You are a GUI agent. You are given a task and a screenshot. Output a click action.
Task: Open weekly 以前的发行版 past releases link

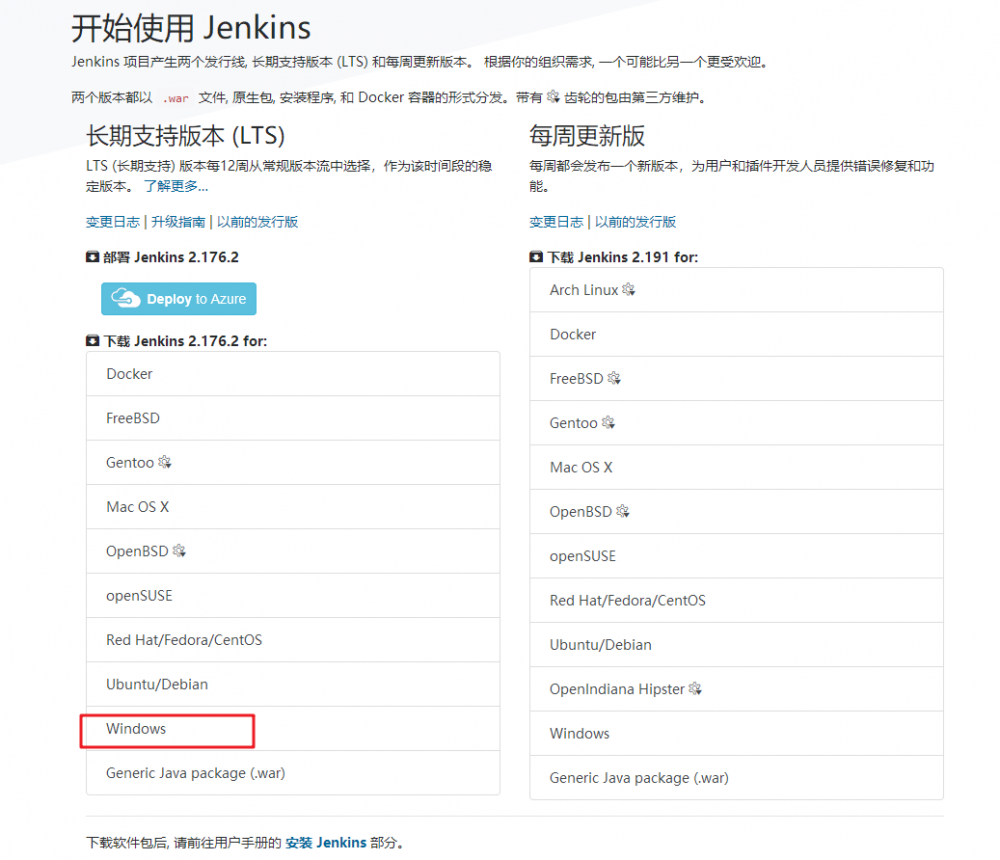coord(635,222)
